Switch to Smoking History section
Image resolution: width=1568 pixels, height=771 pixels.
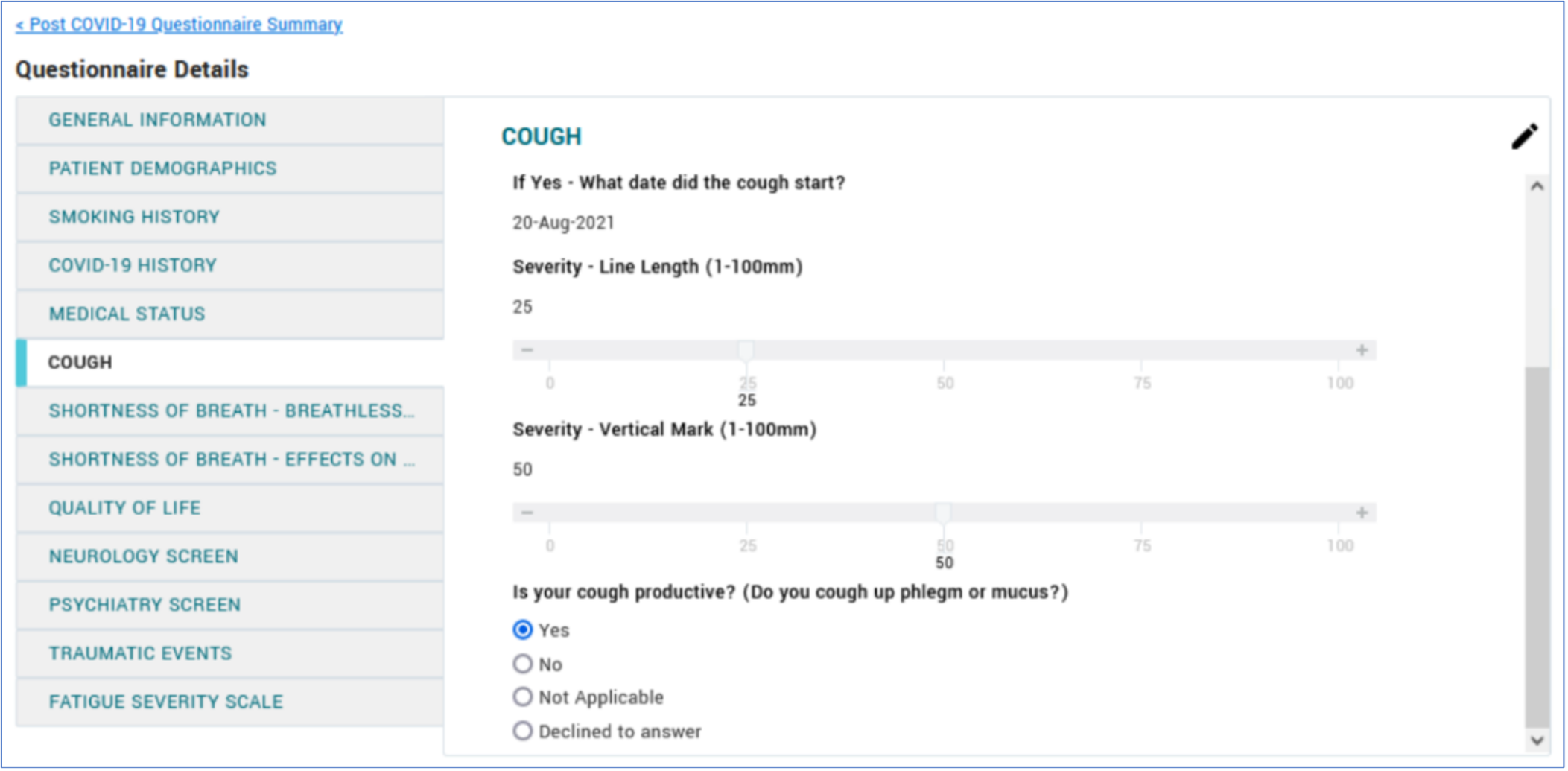pyautogui.click(x=134, y=217)
